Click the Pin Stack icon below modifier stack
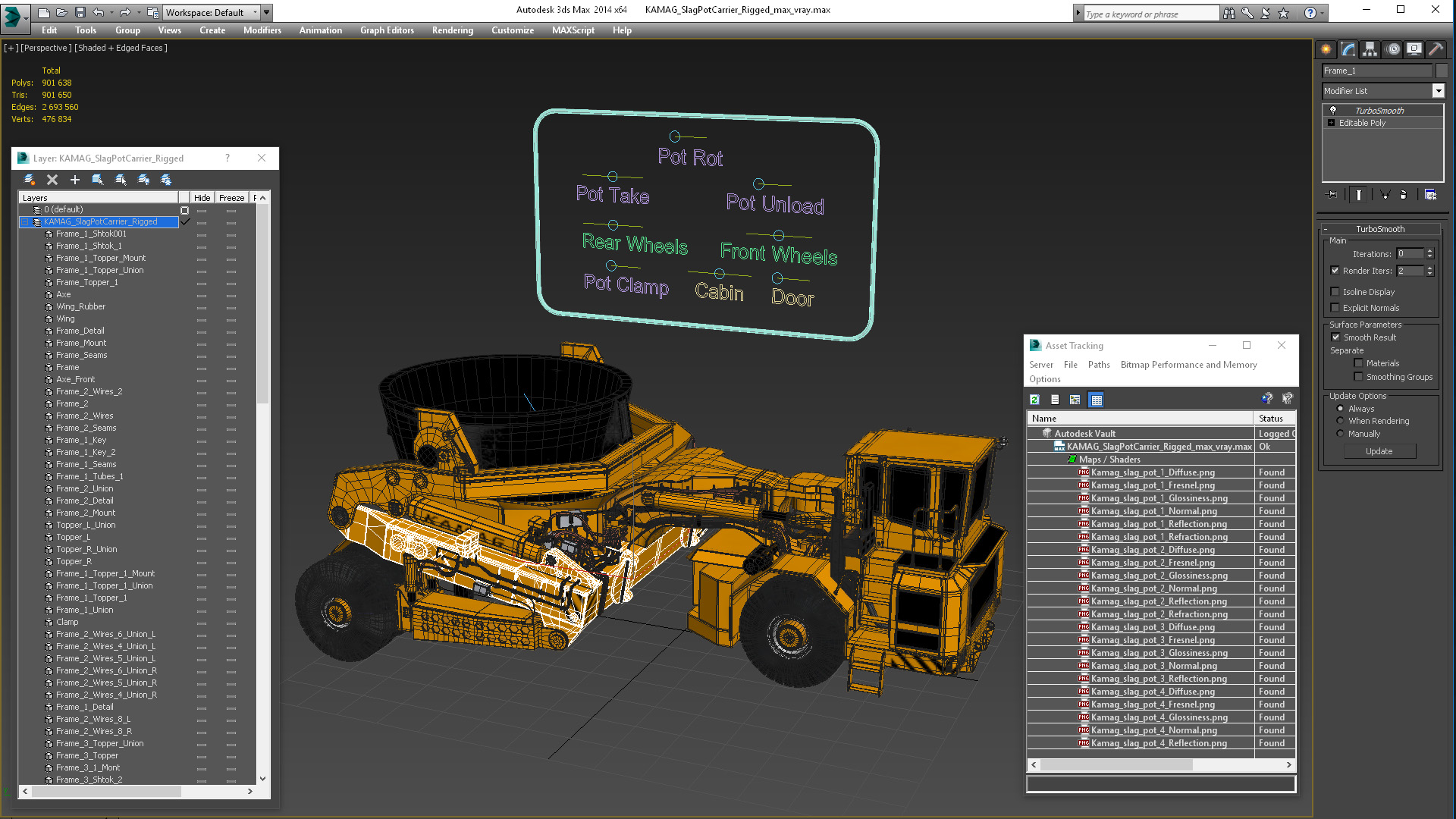This screenshot has width=1456, height=819. point(1332,195)
